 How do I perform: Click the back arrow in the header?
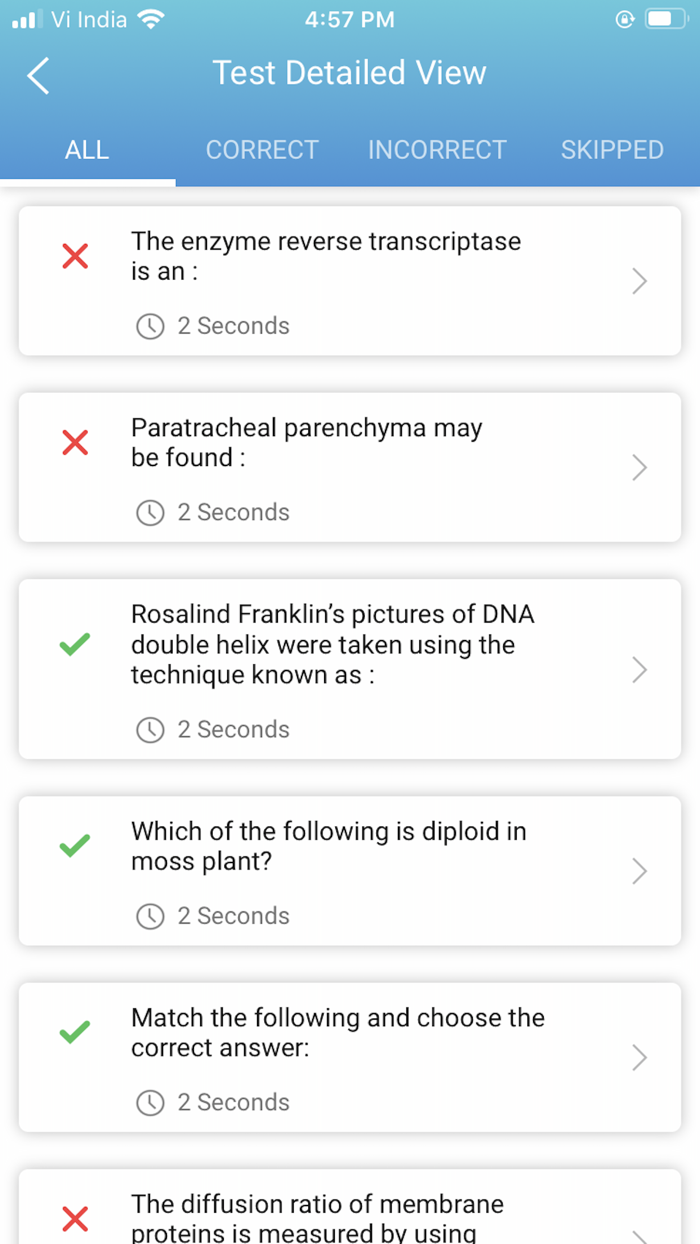click(x=38, y=74)
